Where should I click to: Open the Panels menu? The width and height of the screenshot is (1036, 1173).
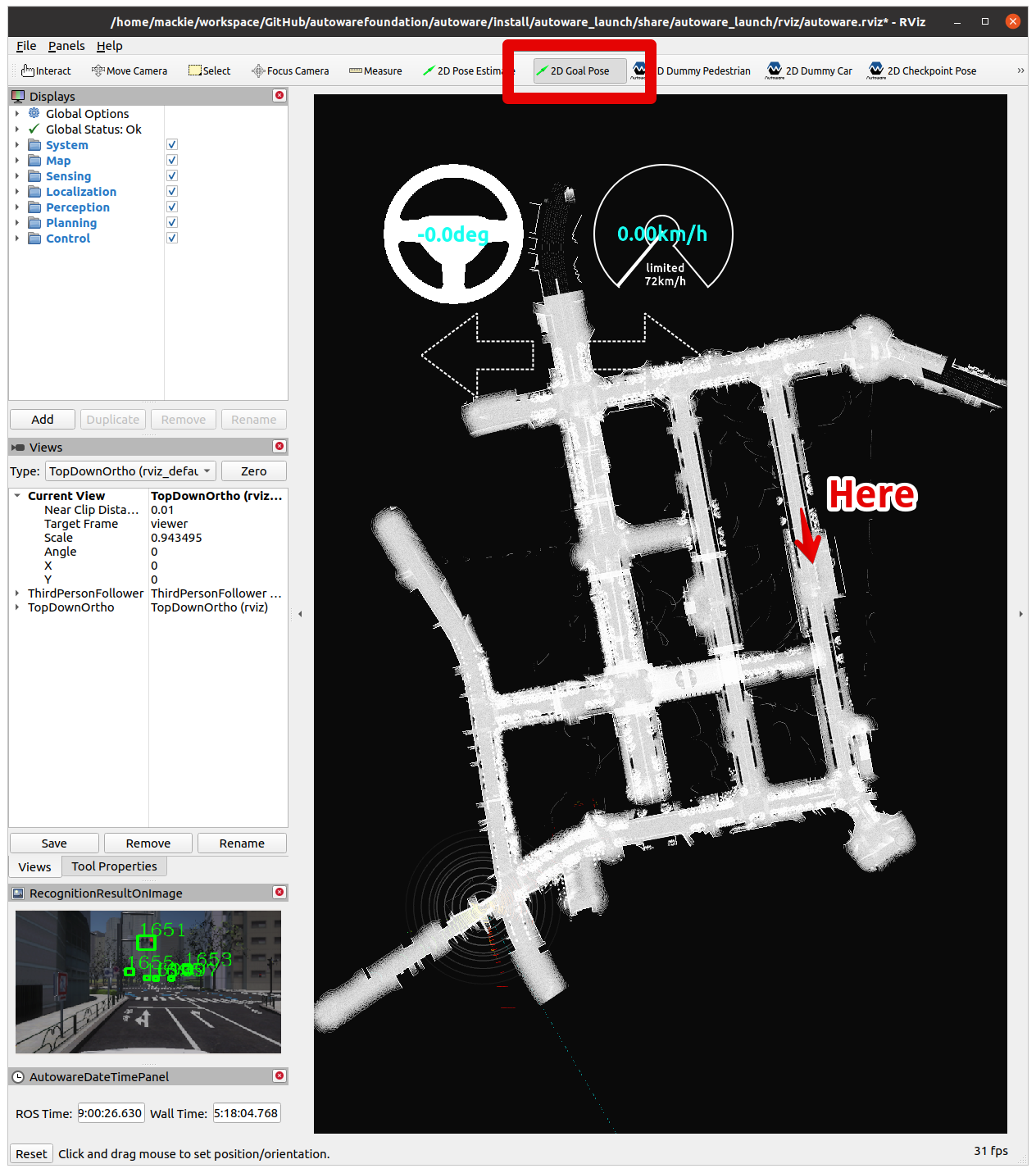tap(66, 46)
